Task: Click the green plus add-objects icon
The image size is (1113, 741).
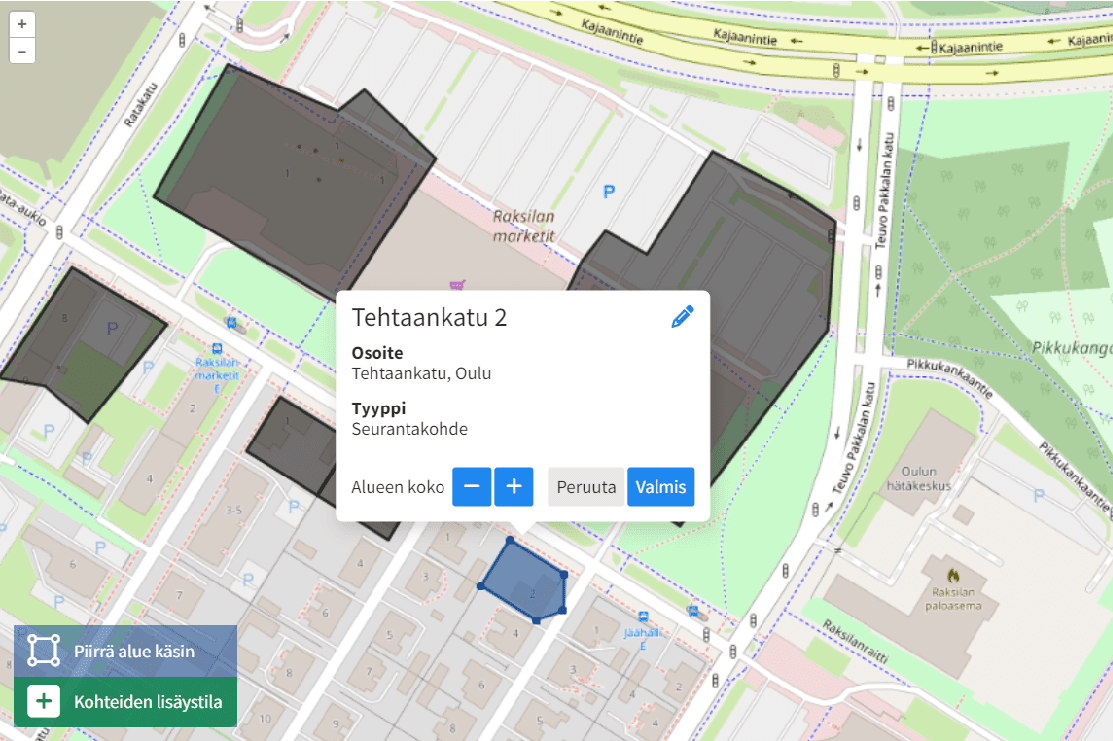Action: [x=43, y=701]
